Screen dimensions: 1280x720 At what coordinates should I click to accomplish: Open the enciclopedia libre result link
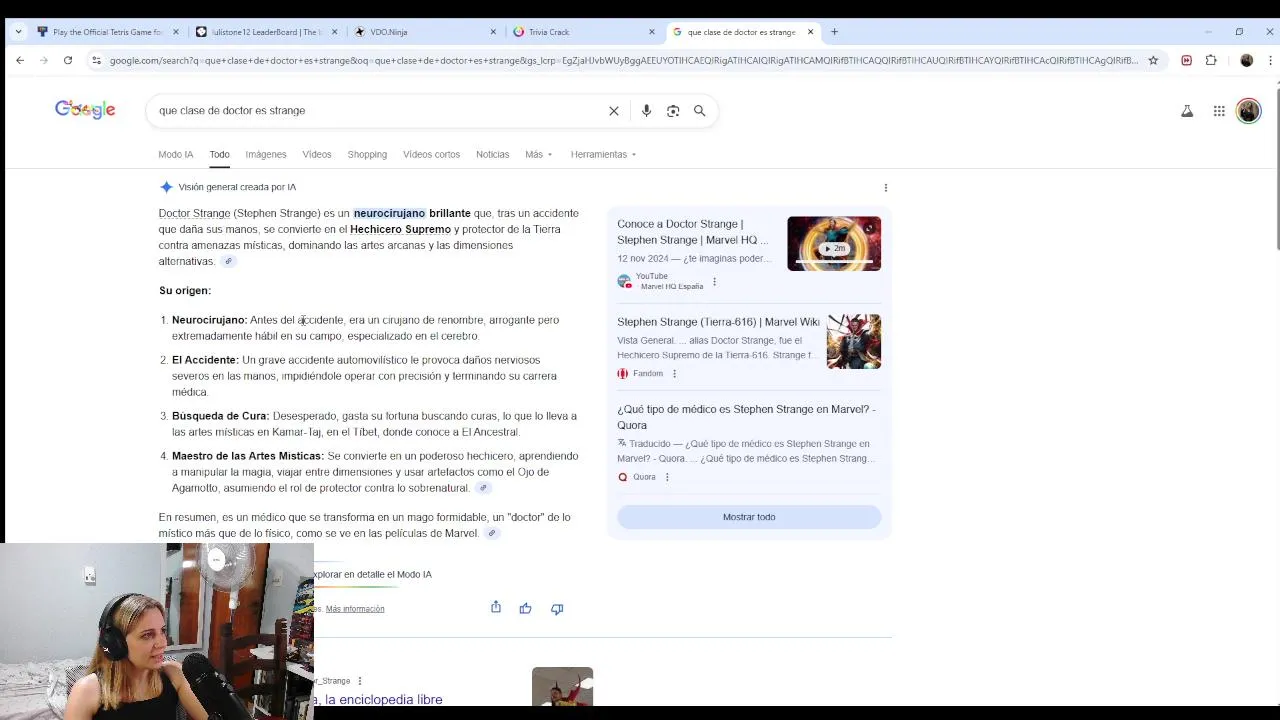point(378,699)
